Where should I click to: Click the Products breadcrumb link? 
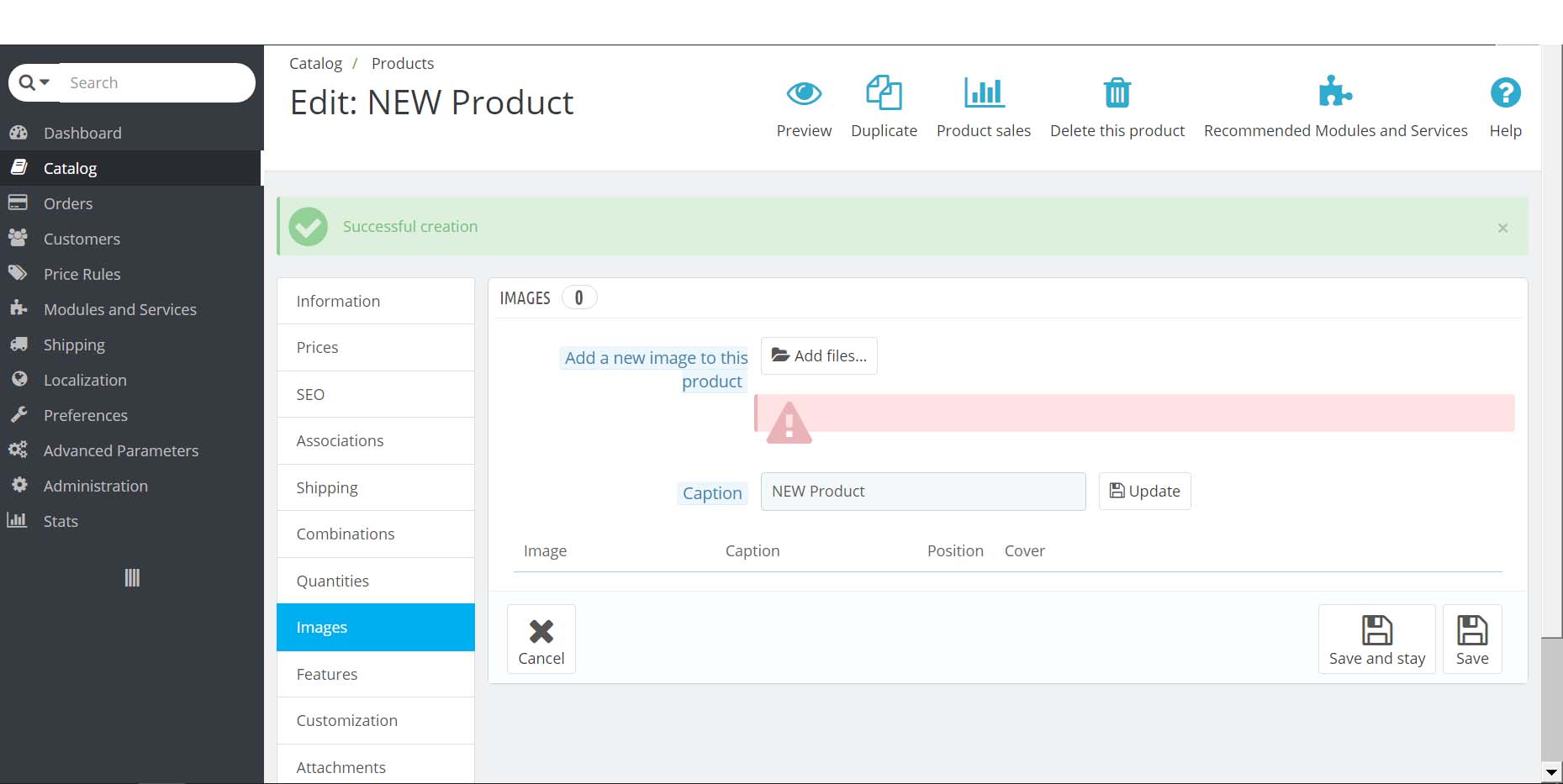coord(403,64)
